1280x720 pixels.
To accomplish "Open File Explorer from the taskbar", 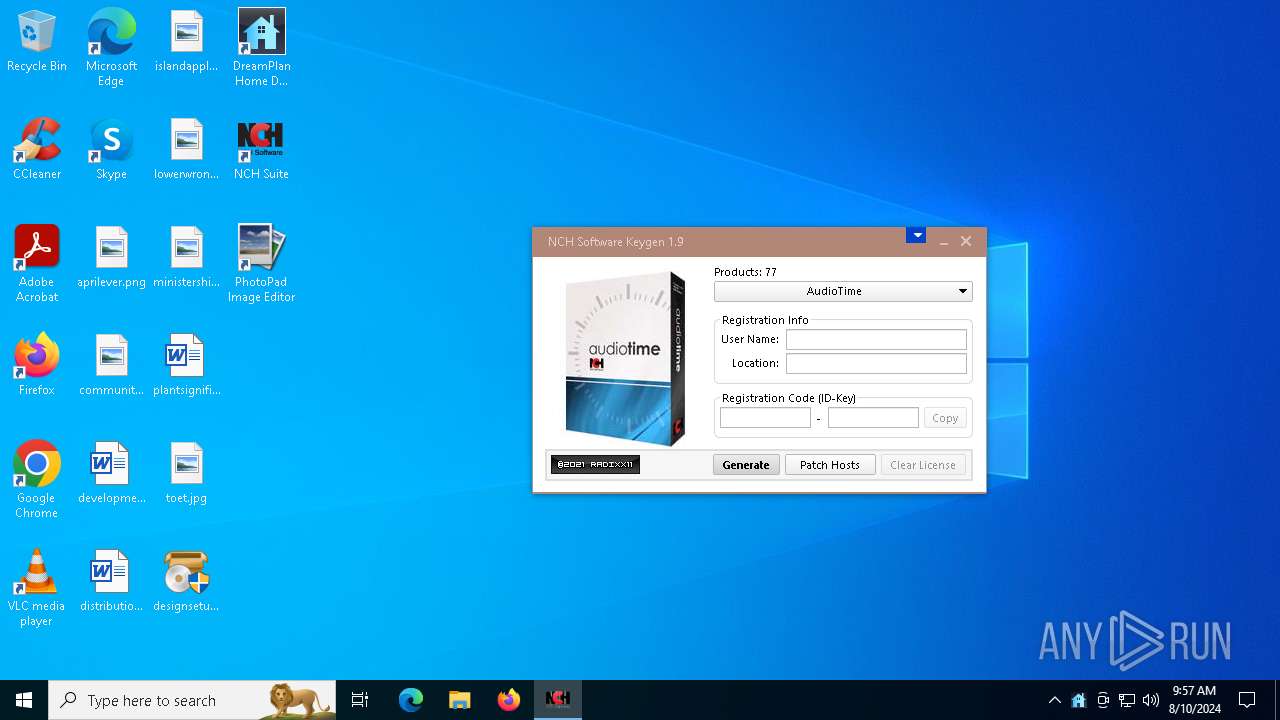I will point(459,700).
